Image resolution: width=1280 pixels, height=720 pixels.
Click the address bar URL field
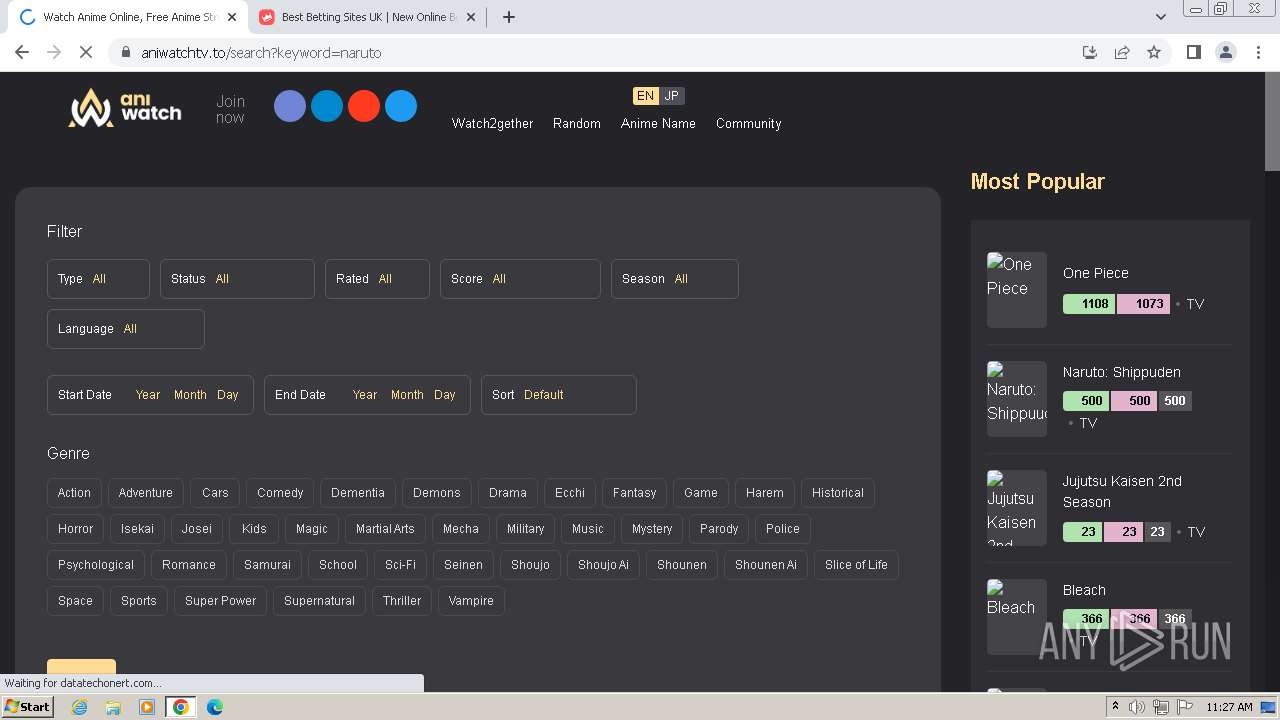point(600,52)
